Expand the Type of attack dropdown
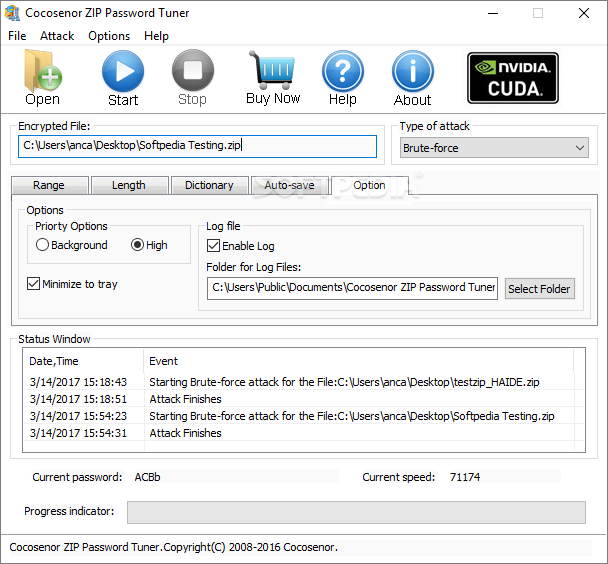Image resolution: width=608 pixels, height=564 pixels. coord(494,148)
